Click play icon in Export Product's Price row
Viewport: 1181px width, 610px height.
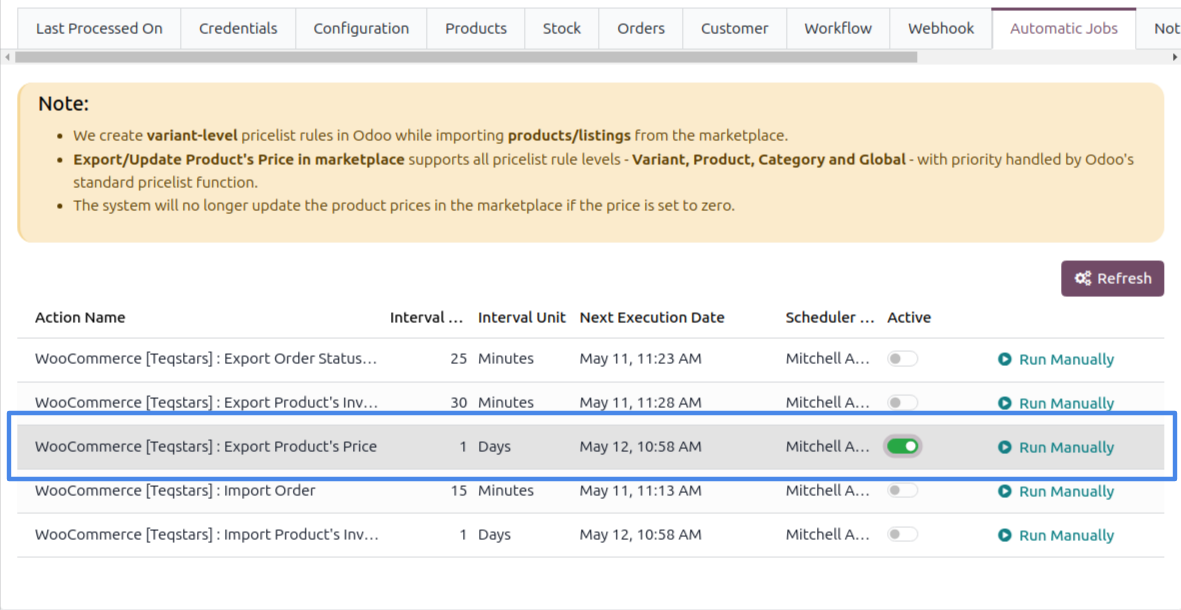coord(1005,447)
